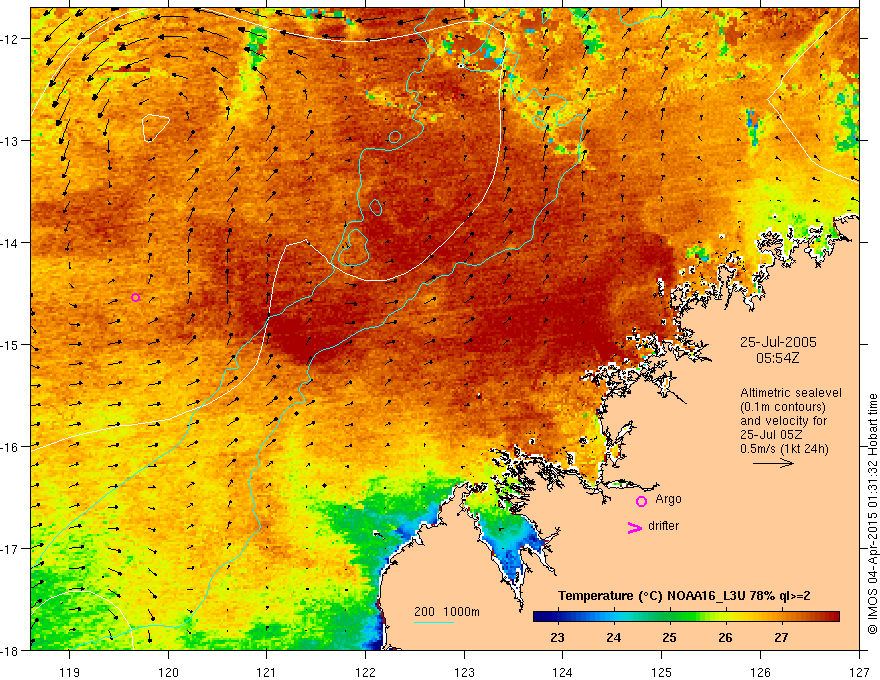880x680 pixels.
Task: Click the latitude axis label '-14'
Action: tap(10, 243)
